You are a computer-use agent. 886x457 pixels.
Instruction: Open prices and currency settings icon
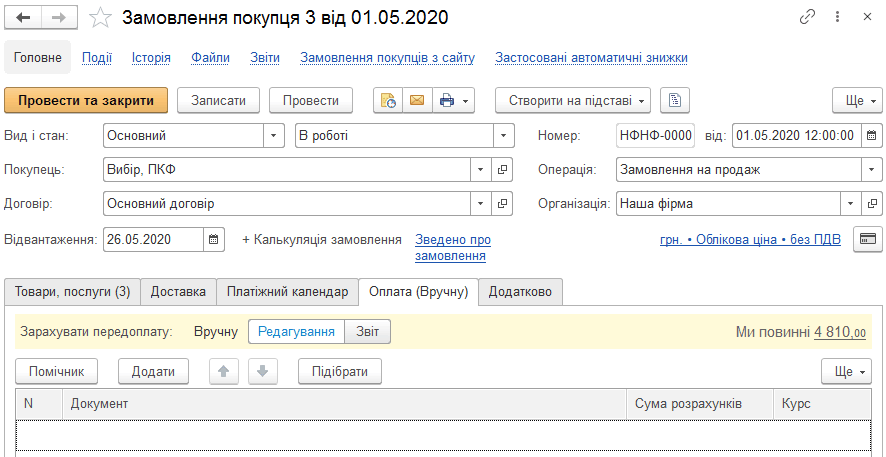pyautogui.click(x=867, y=240)
